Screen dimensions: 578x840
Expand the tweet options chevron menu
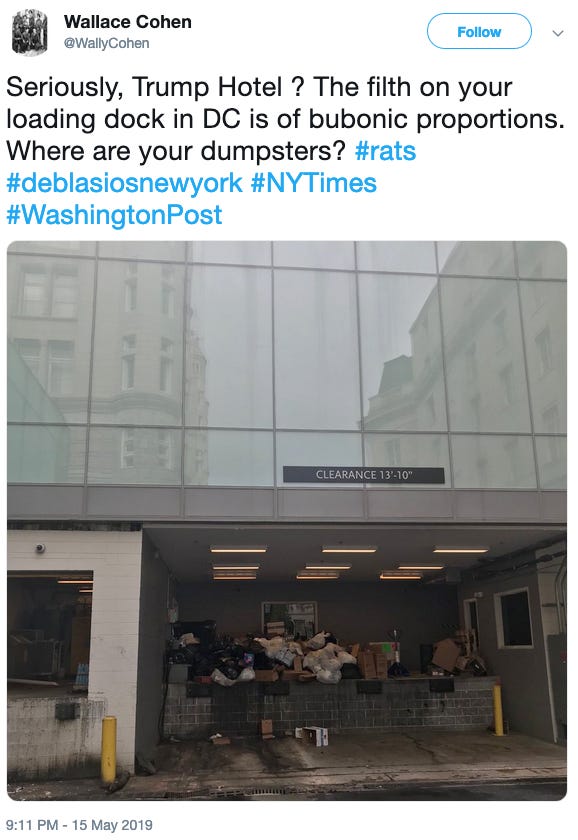pyautogui.click(x=558, y=33)
